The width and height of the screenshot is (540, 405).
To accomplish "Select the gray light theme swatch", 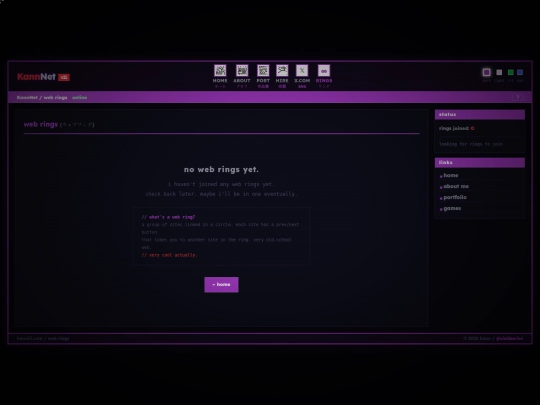I will pos(499,72).
